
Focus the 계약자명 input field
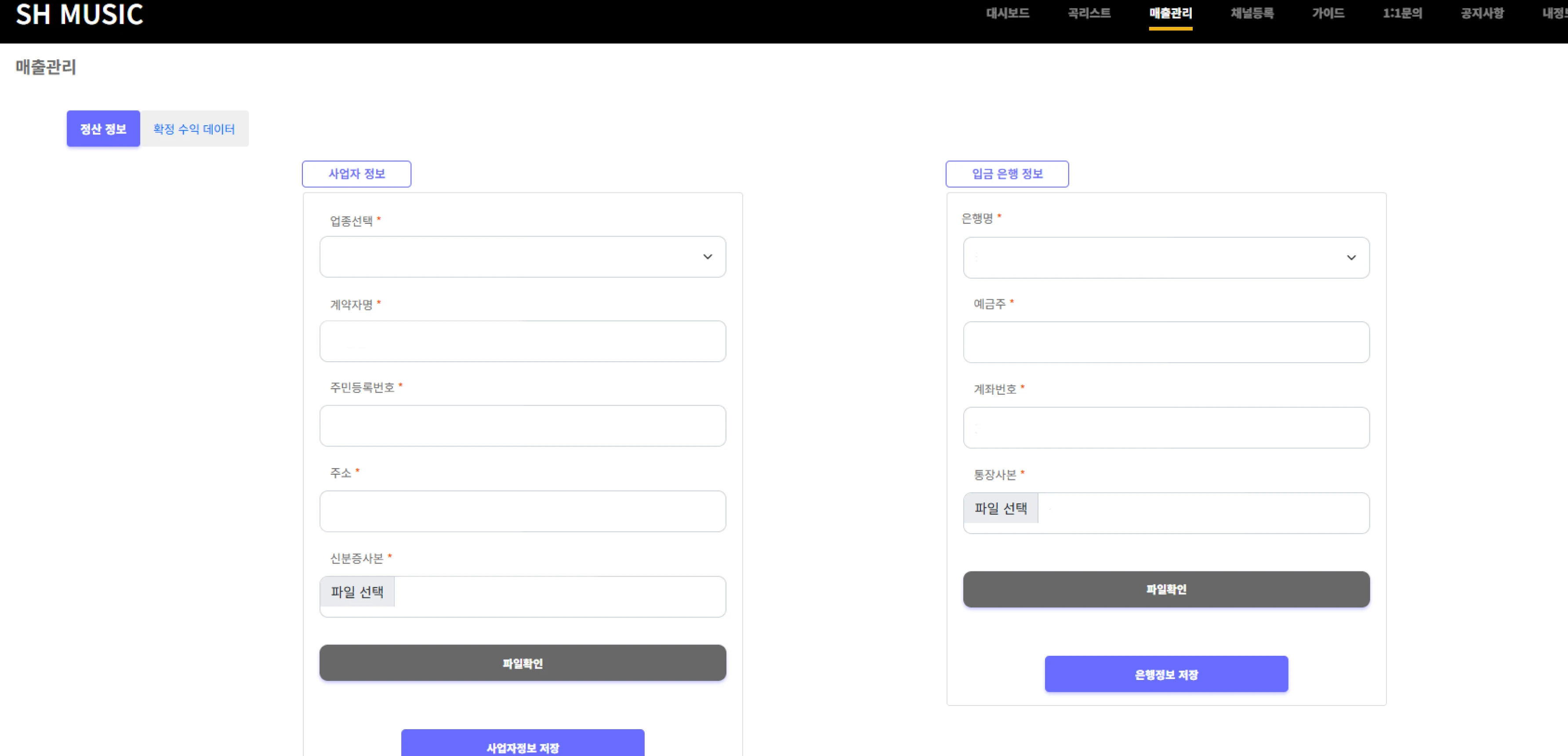point(522,342)
